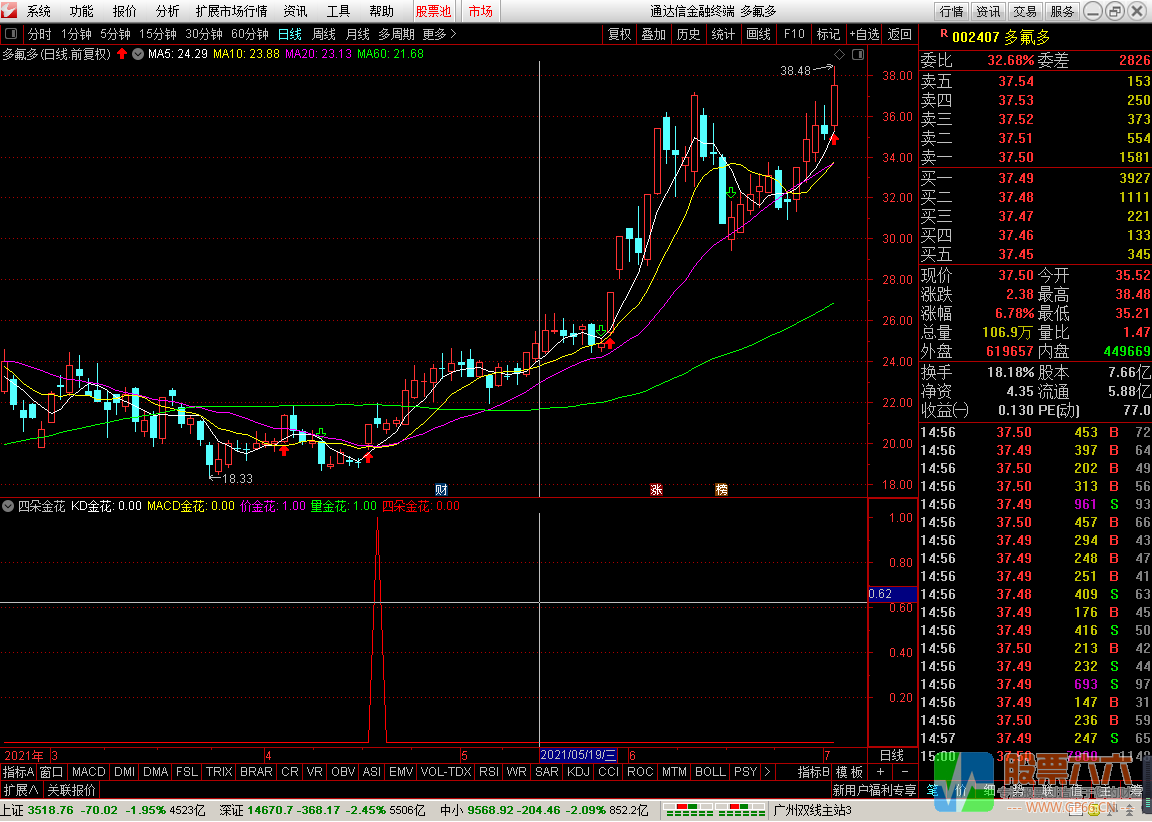Select the 周线 period
1152x822 pixels.
click(x=323, y=35)
